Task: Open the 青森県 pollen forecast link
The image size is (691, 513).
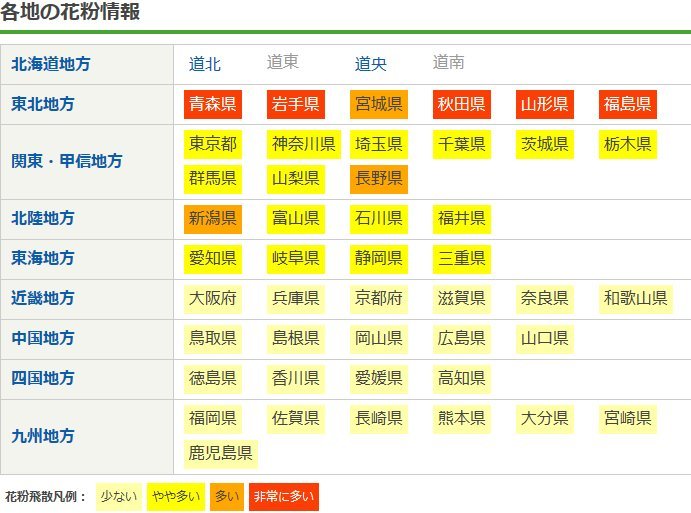Action: (x=212, y=104)
